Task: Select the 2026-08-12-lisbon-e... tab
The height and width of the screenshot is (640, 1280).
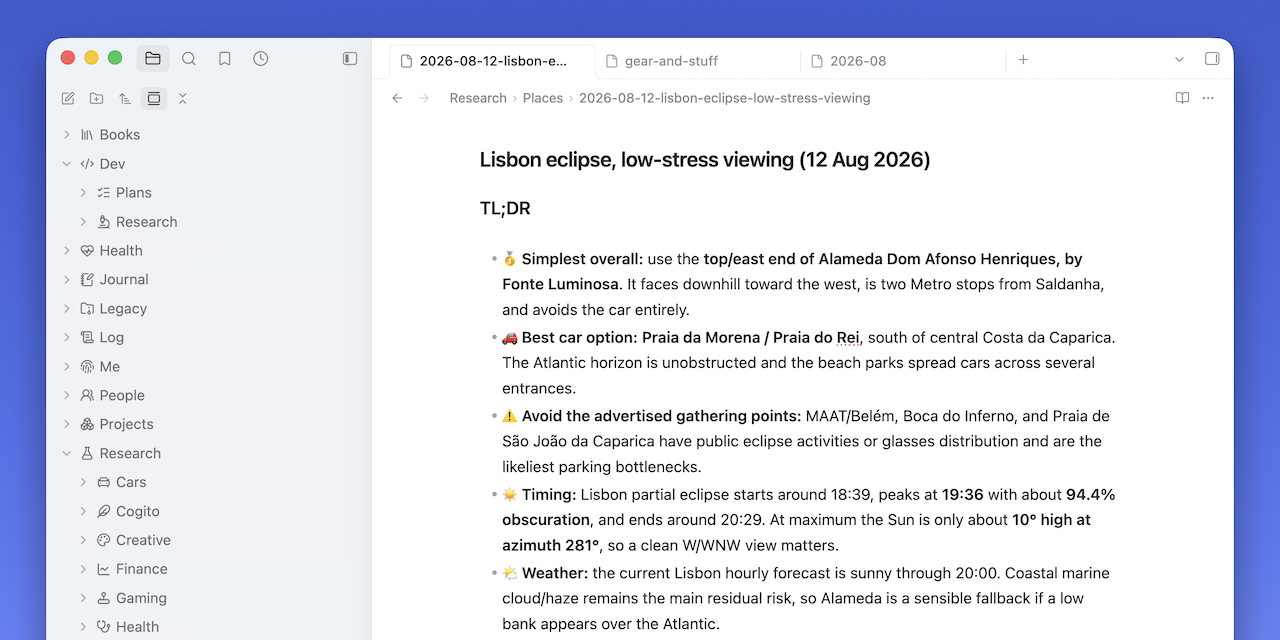Action: pyautogui.click(x=492, y=61)
